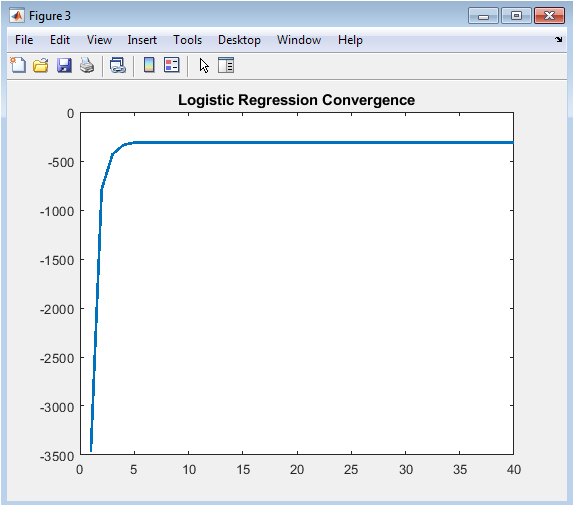
Task: Click the y-axis label -2000
Action: [x=57, y=309]
